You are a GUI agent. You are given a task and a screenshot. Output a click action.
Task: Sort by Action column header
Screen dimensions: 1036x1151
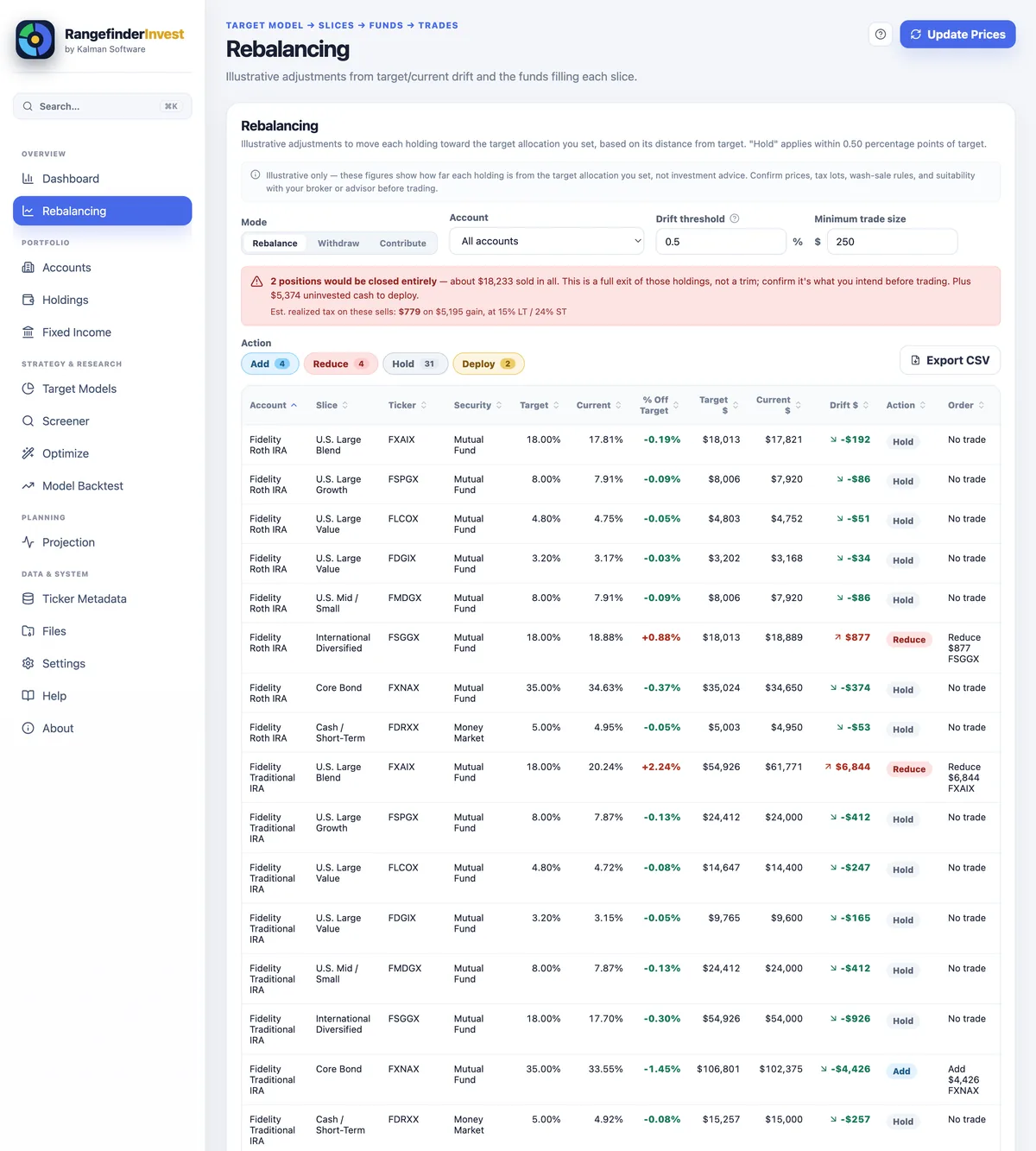point(906,405)
